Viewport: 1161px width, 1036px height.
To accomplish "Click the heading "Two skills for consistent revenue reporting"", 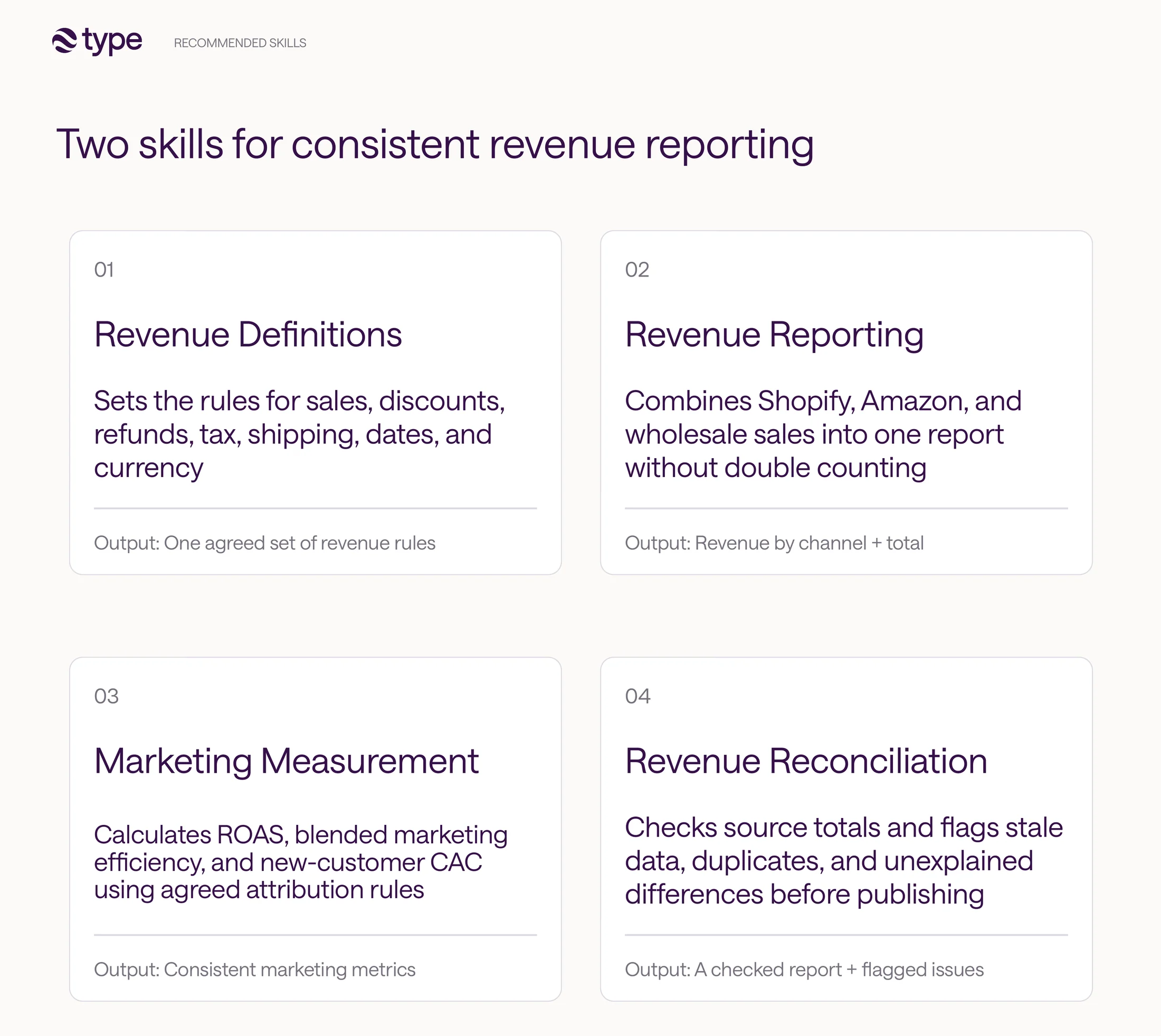I will point(435,145).
